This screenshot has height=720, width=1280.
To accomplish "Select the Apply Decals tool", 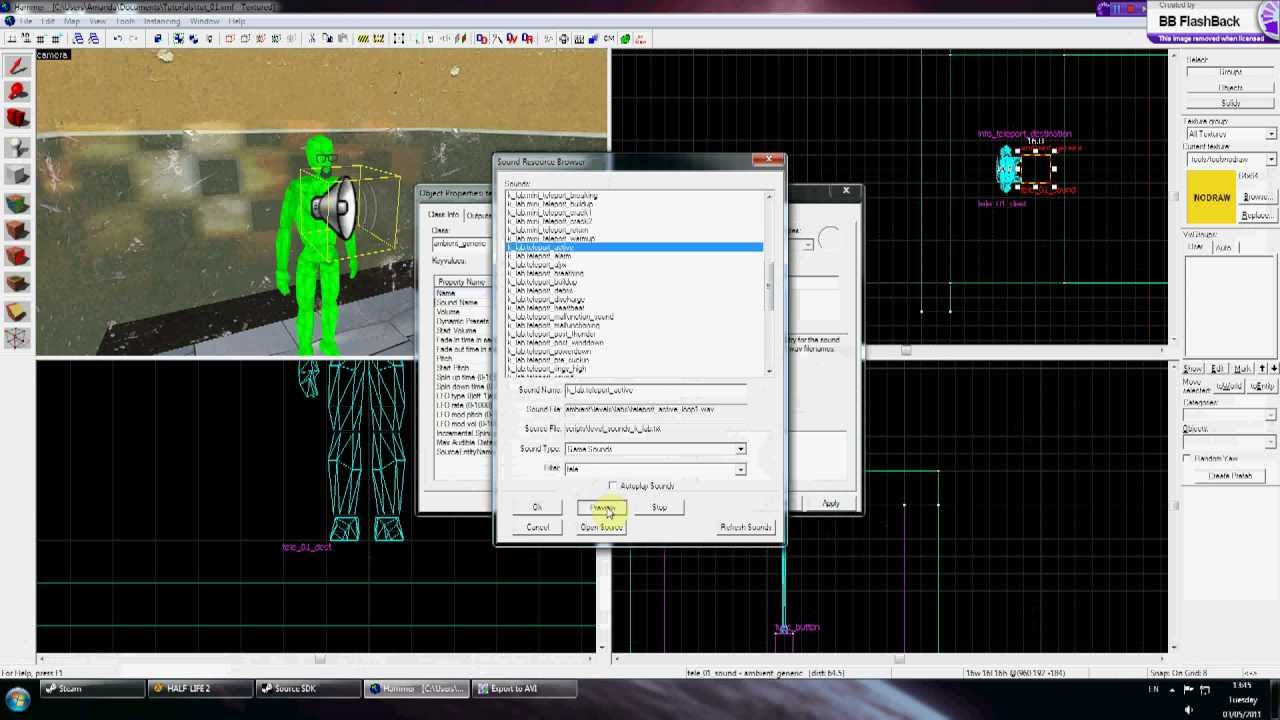I will pos(17,257).
